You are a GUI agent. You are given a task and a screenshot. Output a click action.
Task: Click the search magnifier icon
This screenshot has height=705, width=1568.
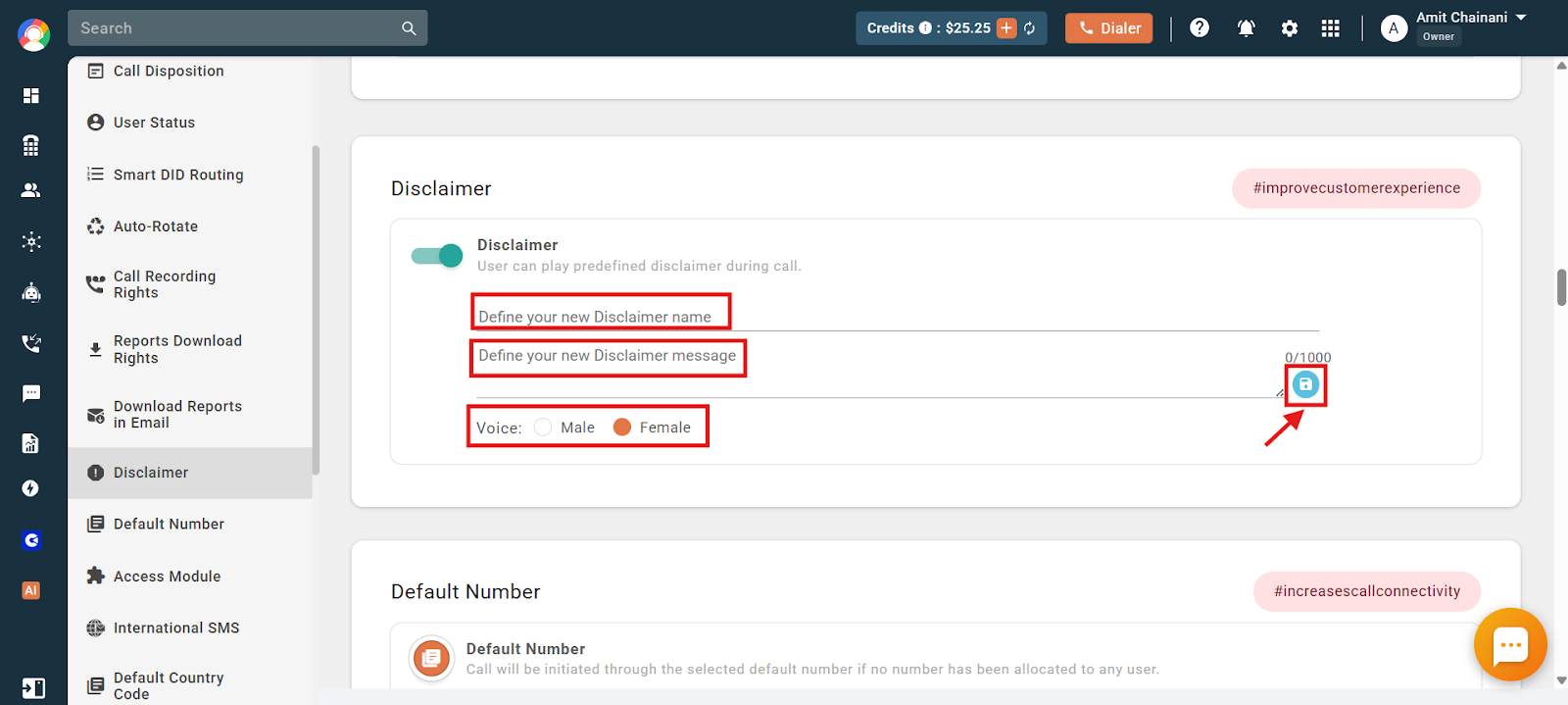click(x=409, y=28)
